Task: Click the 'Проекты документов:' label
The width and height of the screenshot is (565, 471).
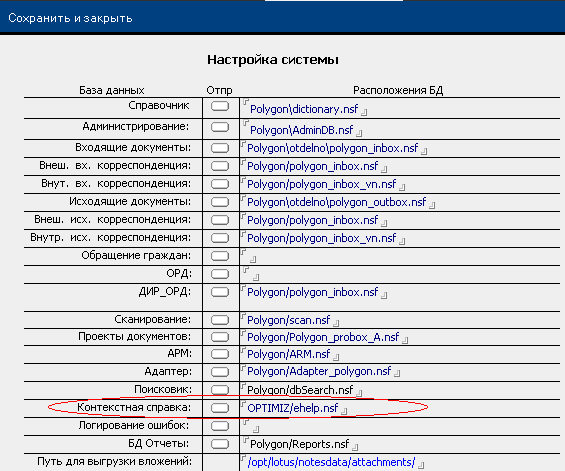Action: [x=135, y=337]
